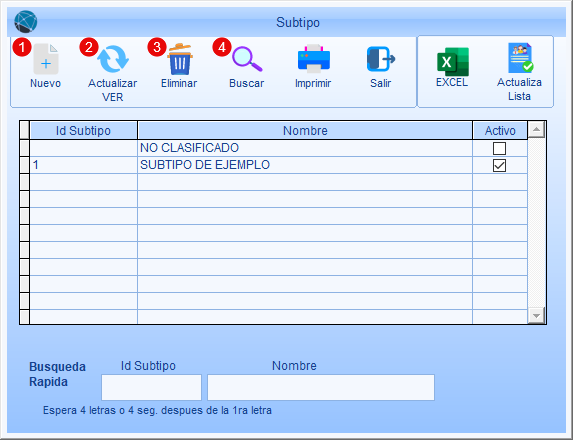Click the Imprimir printer icon
Image resolution: width=573 pixels, height=440 pixels.
pyautogui.click(x=314, y=59)
